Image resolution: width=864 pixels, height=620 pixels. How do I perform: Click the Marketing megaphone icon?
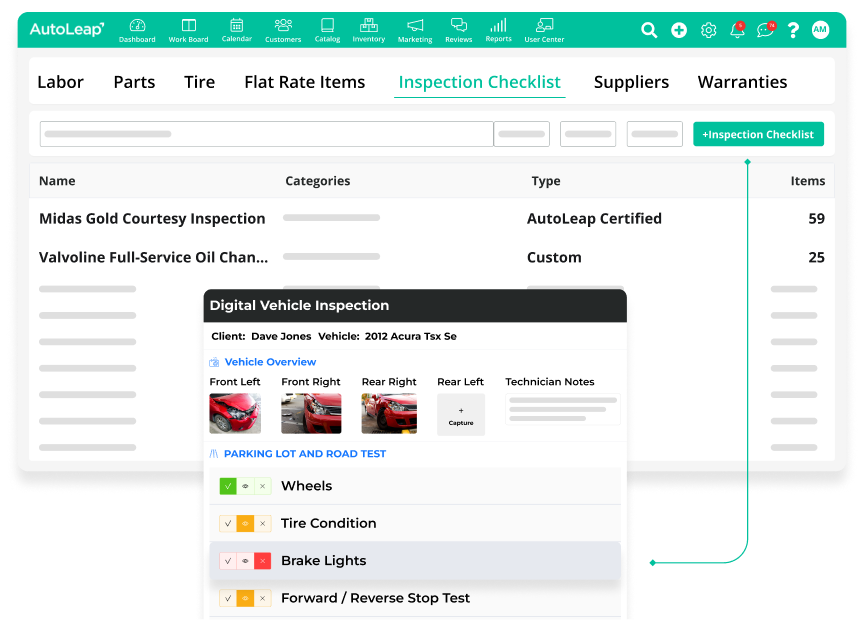pyautogui.click(x=415, y=27)
